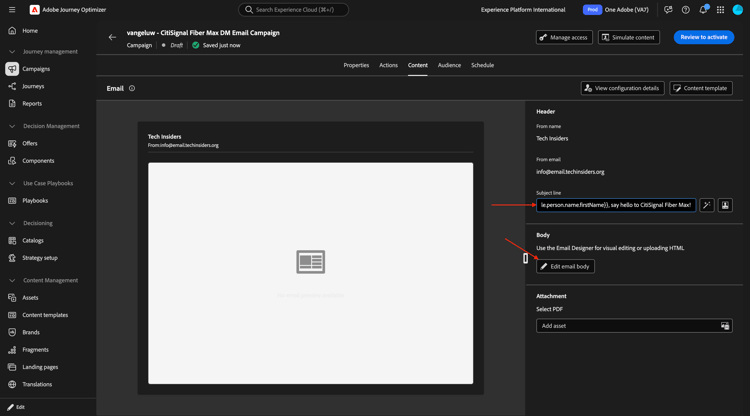750x416 pixels.
Task: Open personalization dialog icon next to subject line
Action: click(725, 205)
